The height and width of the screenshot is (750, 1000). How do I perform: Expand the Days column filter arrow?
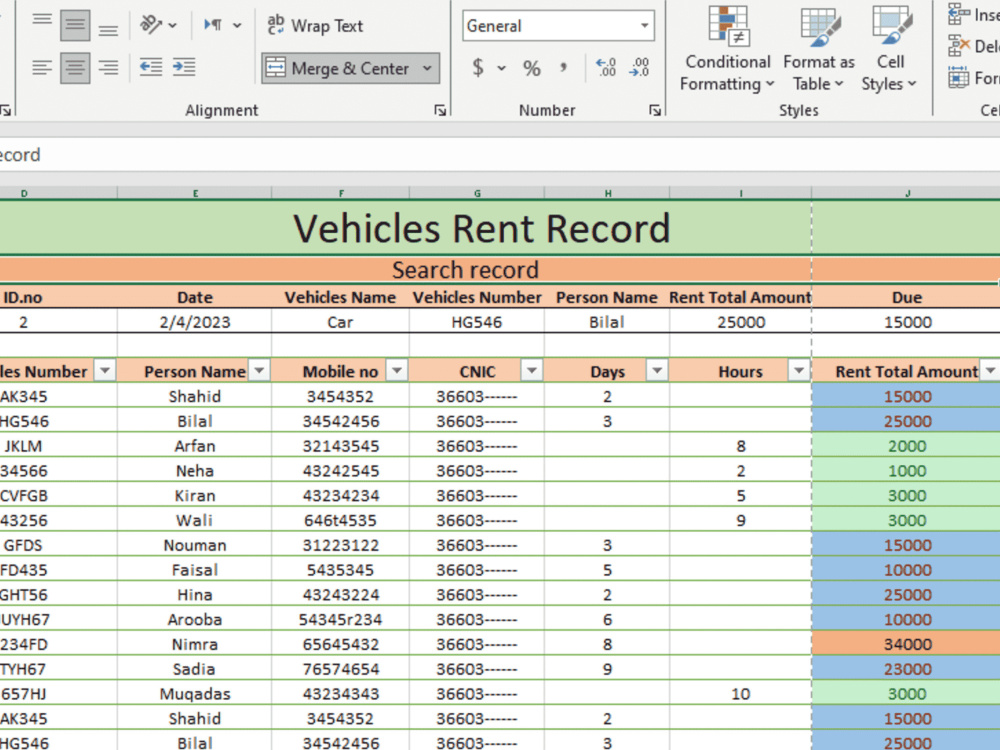click(657, 371)
